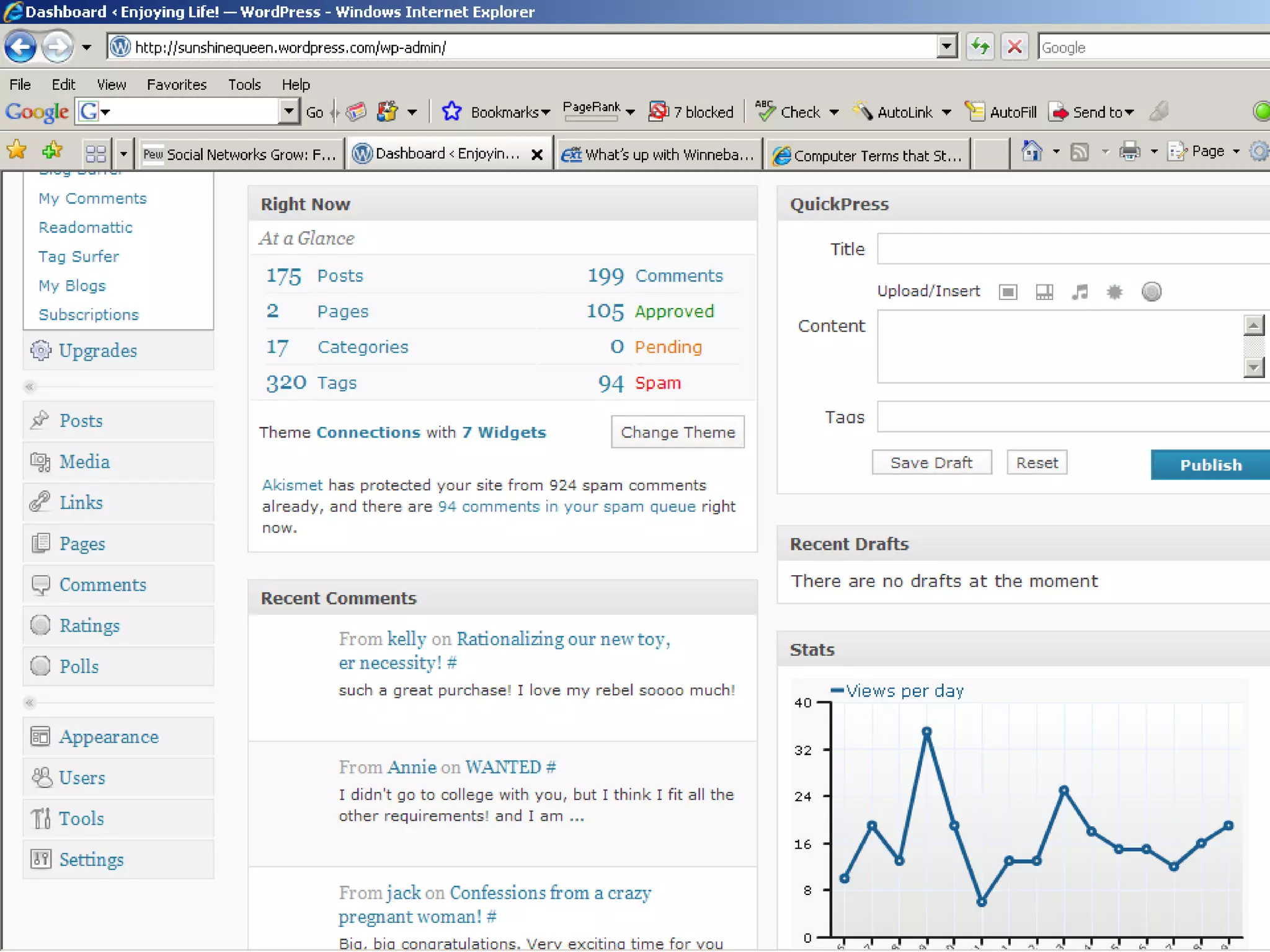The width and height of the screenshot is (1270, 952).
Task: Click the Add image icon in QuickPress
Action: (x=1008, y=292)
